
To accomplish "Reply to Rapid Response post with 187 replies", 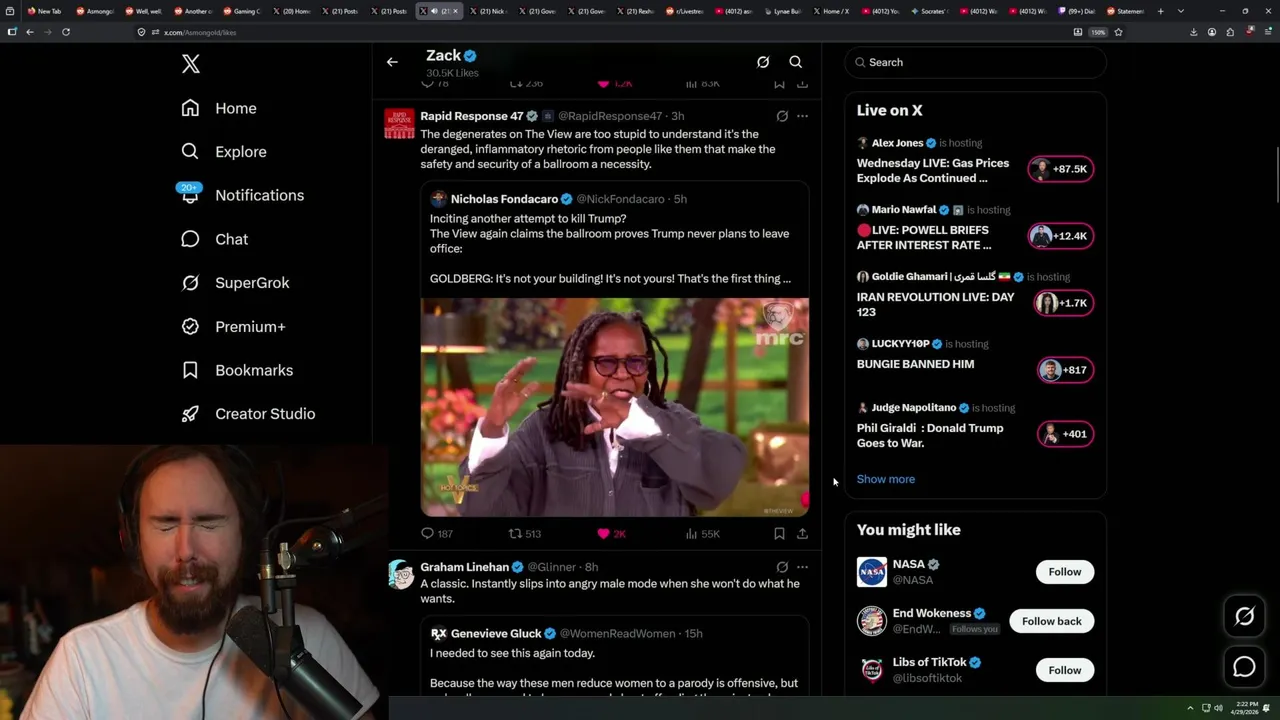I will 437,534.
